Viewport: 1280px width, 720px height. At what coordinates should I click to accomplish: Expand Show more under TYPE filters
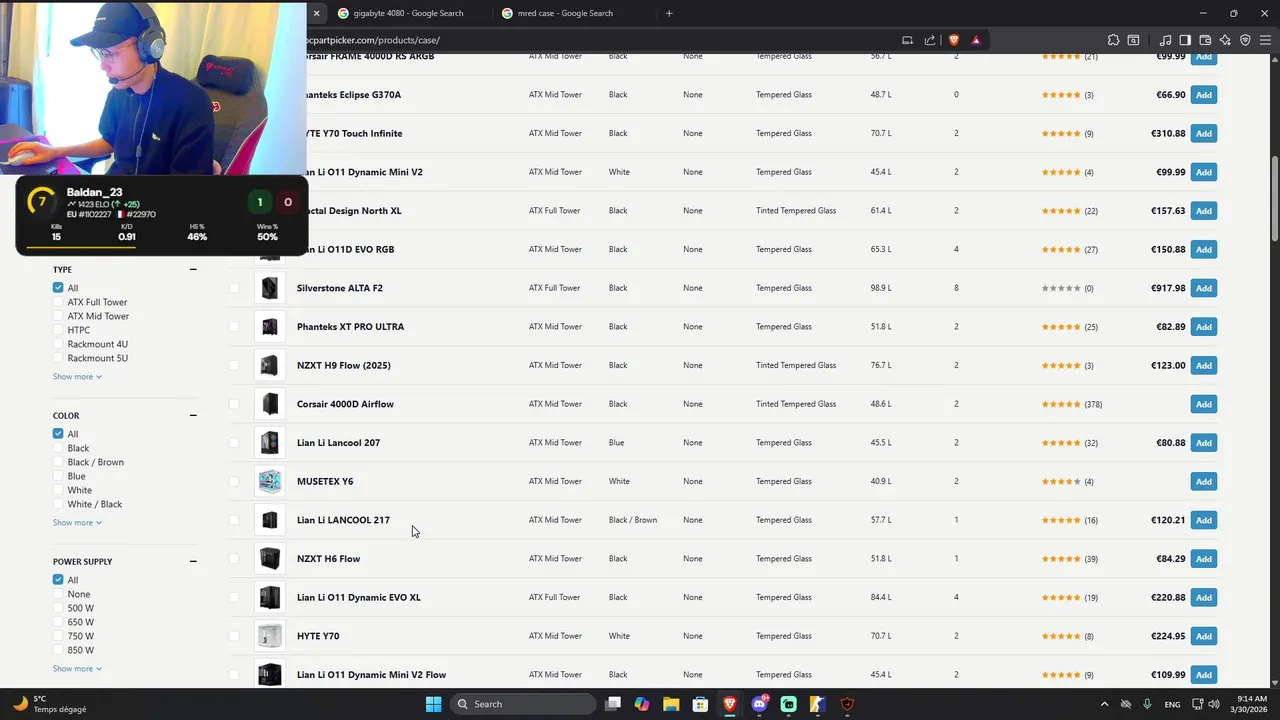coord(77,376)
